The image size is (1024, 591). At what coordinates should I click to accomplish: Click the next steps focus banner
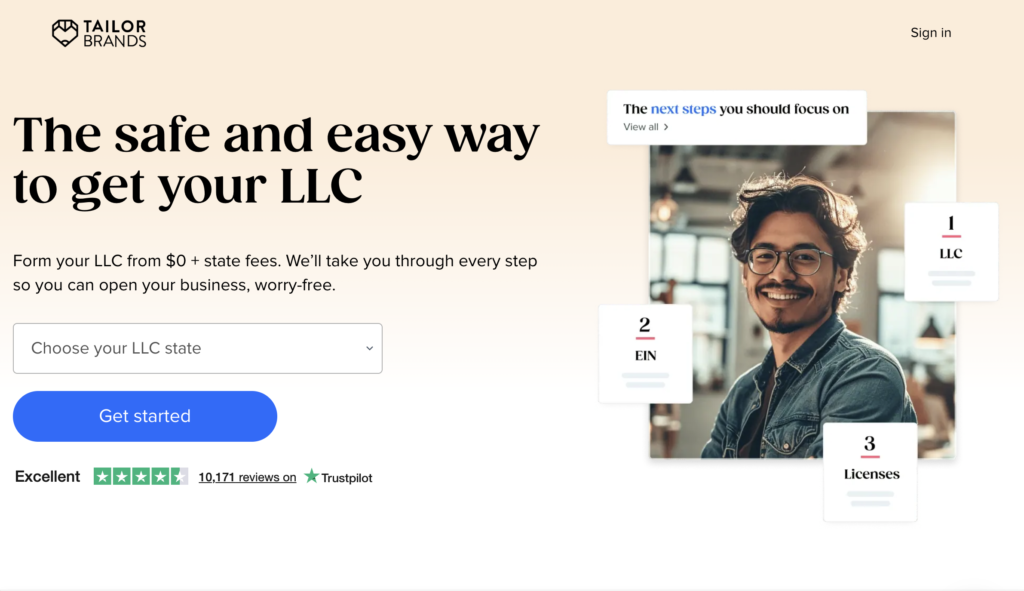(737, 118)
